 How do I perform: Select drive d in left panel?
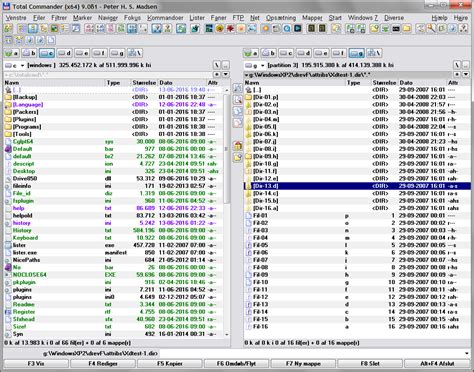tap(64, 53)
